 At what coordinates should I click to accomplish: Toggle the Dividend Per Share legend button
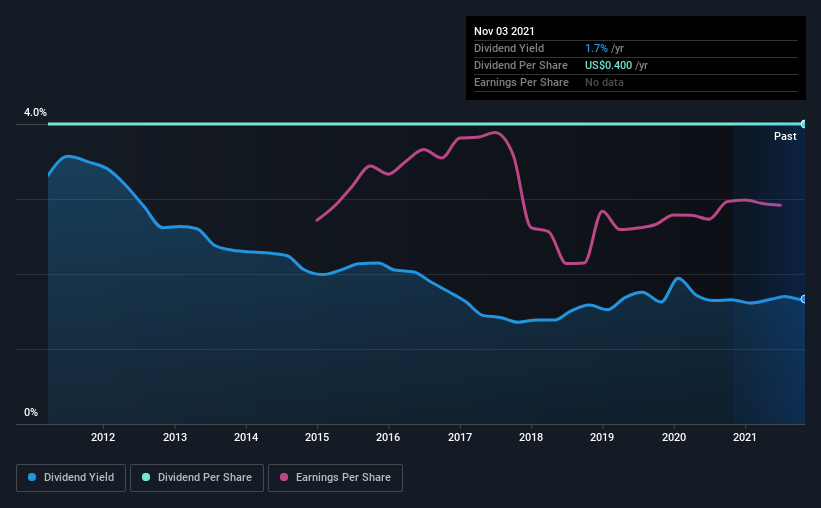197,478
